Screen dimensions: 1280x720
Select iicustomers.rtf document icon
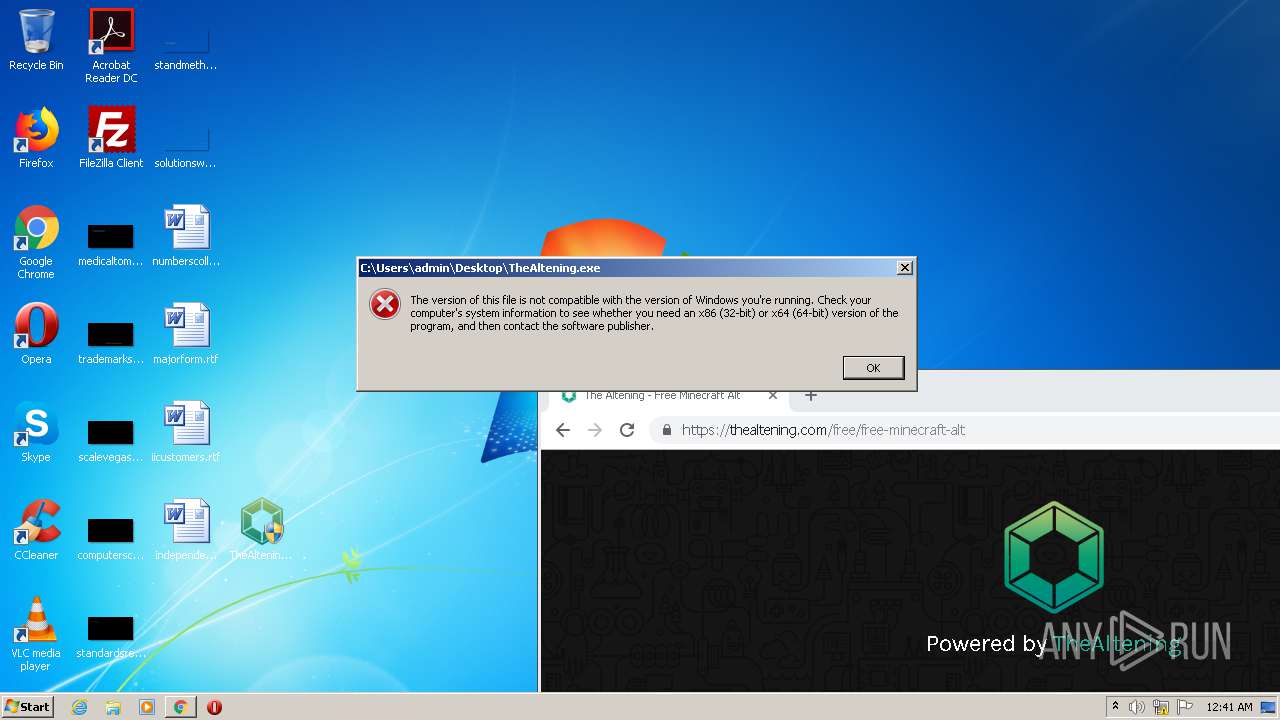(186, 431)
